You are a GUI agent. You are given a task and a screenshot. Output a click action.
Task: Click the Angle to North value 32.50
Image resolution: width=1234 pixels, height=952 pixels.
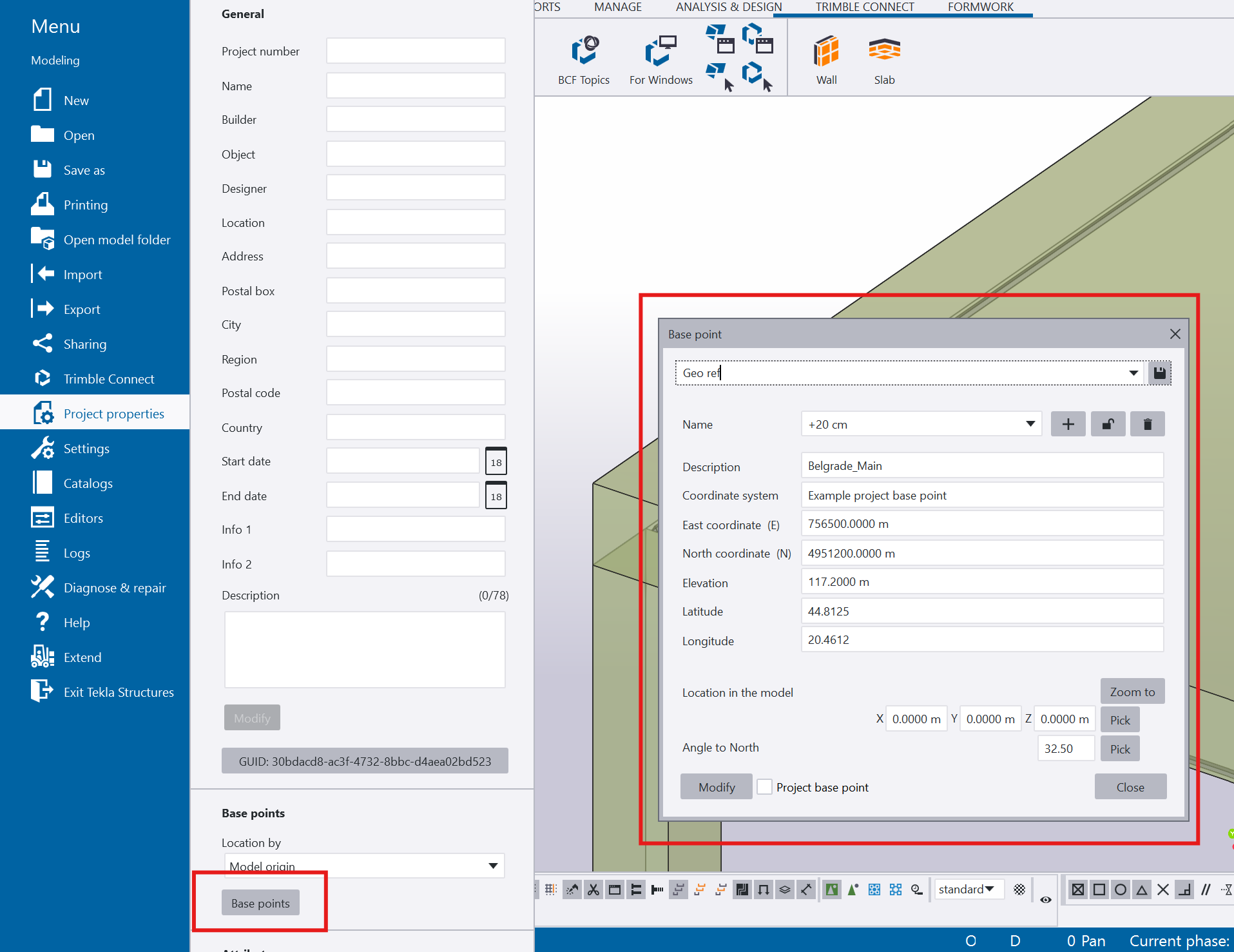[1066, 748]
